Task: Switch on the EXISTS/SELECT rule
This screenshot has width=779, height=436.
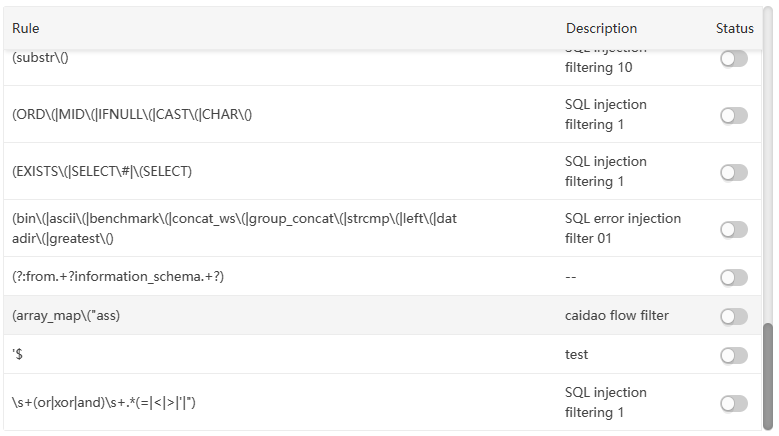Action: point(733,172)
